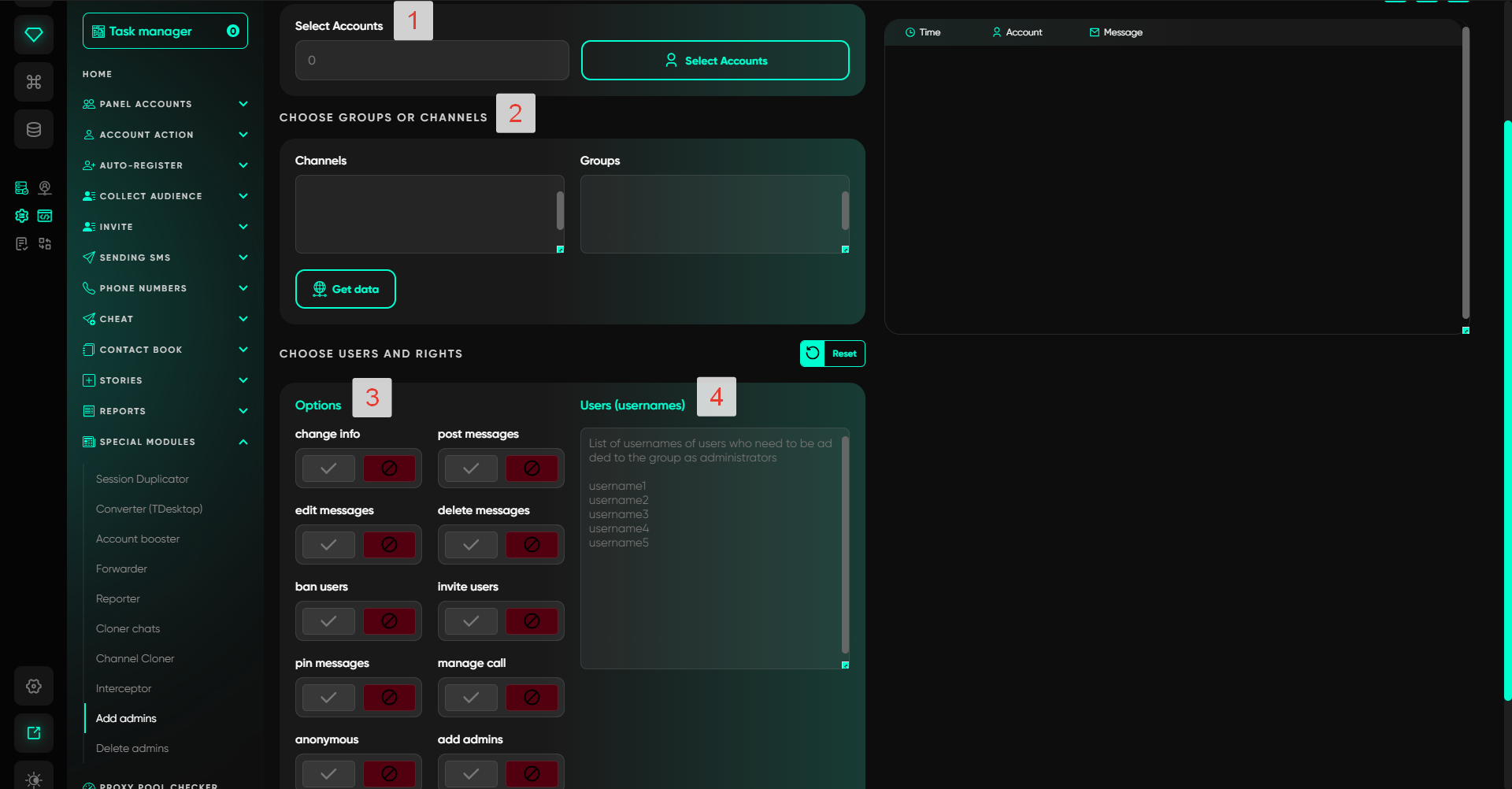The image size is (1512, 789).
Task: Click the Select Accounts button
Action: [715, 61]
